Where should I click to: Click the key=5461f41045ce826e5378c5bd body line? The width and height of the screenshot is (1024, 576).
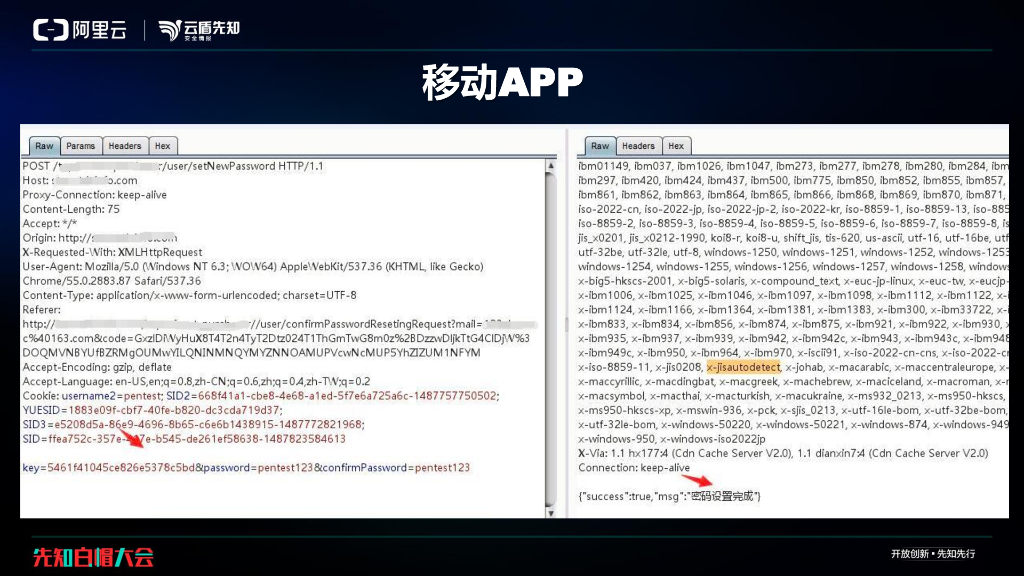pyautogui.click(x=246, y=468)
